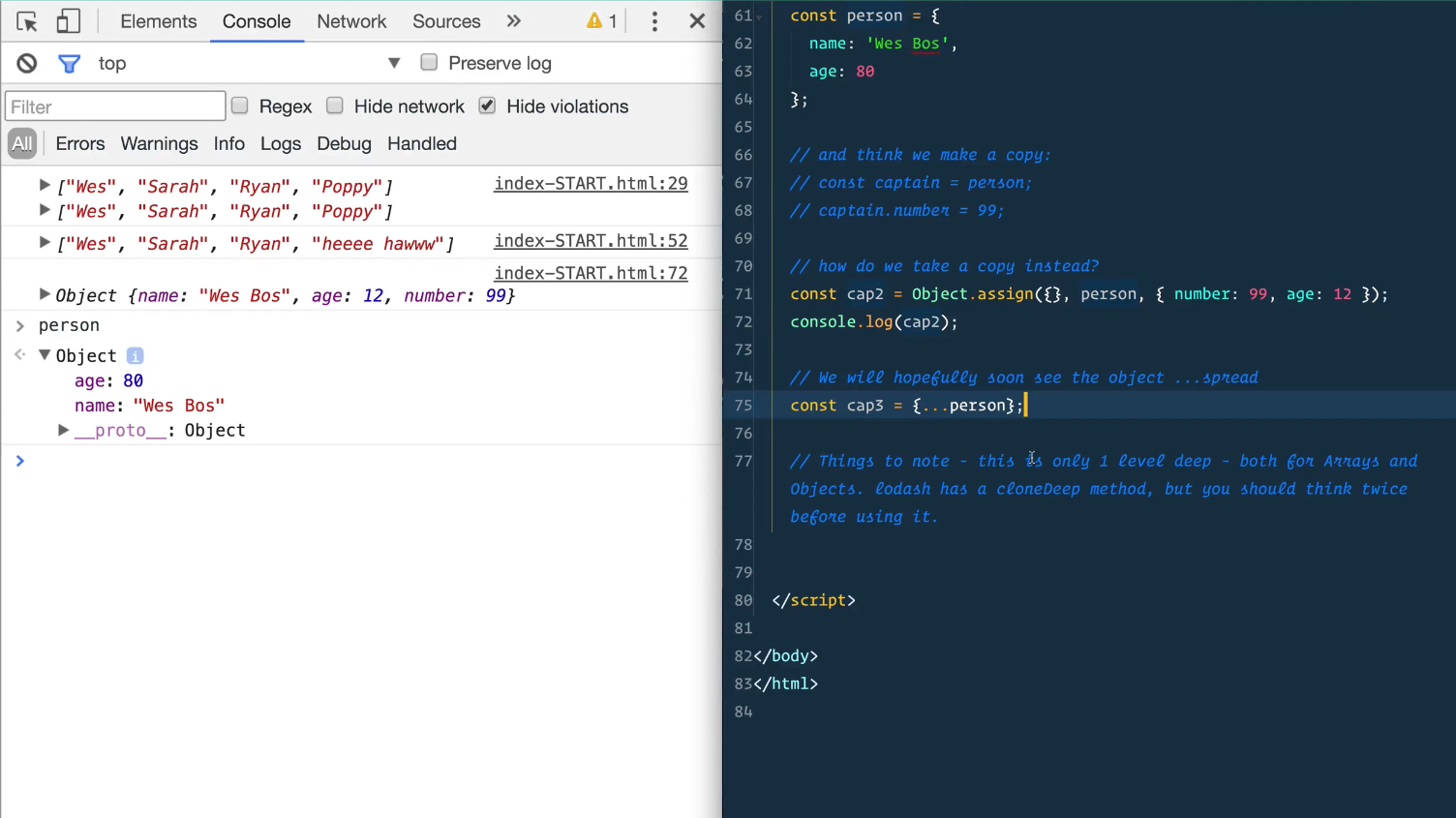Collapse the expanded person Object
This screenshot has height=818, width=1456.
click(x=45, y=355)
